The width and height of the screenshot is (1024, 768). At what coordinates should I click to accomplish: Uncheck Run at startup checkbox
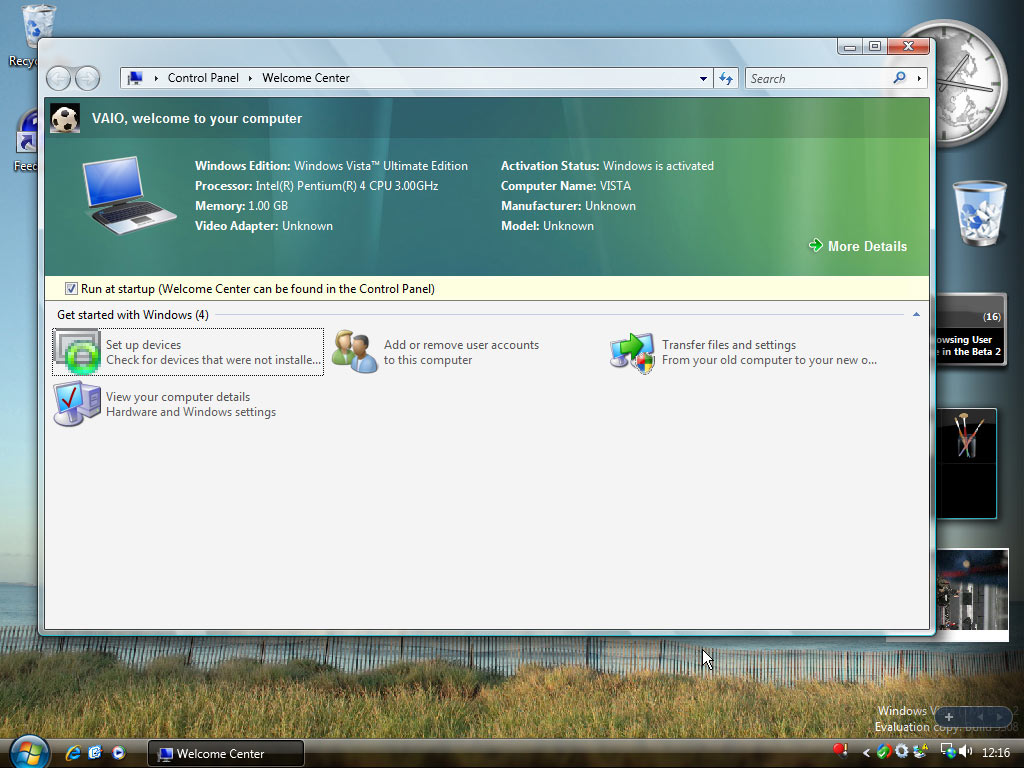point(71,289)
